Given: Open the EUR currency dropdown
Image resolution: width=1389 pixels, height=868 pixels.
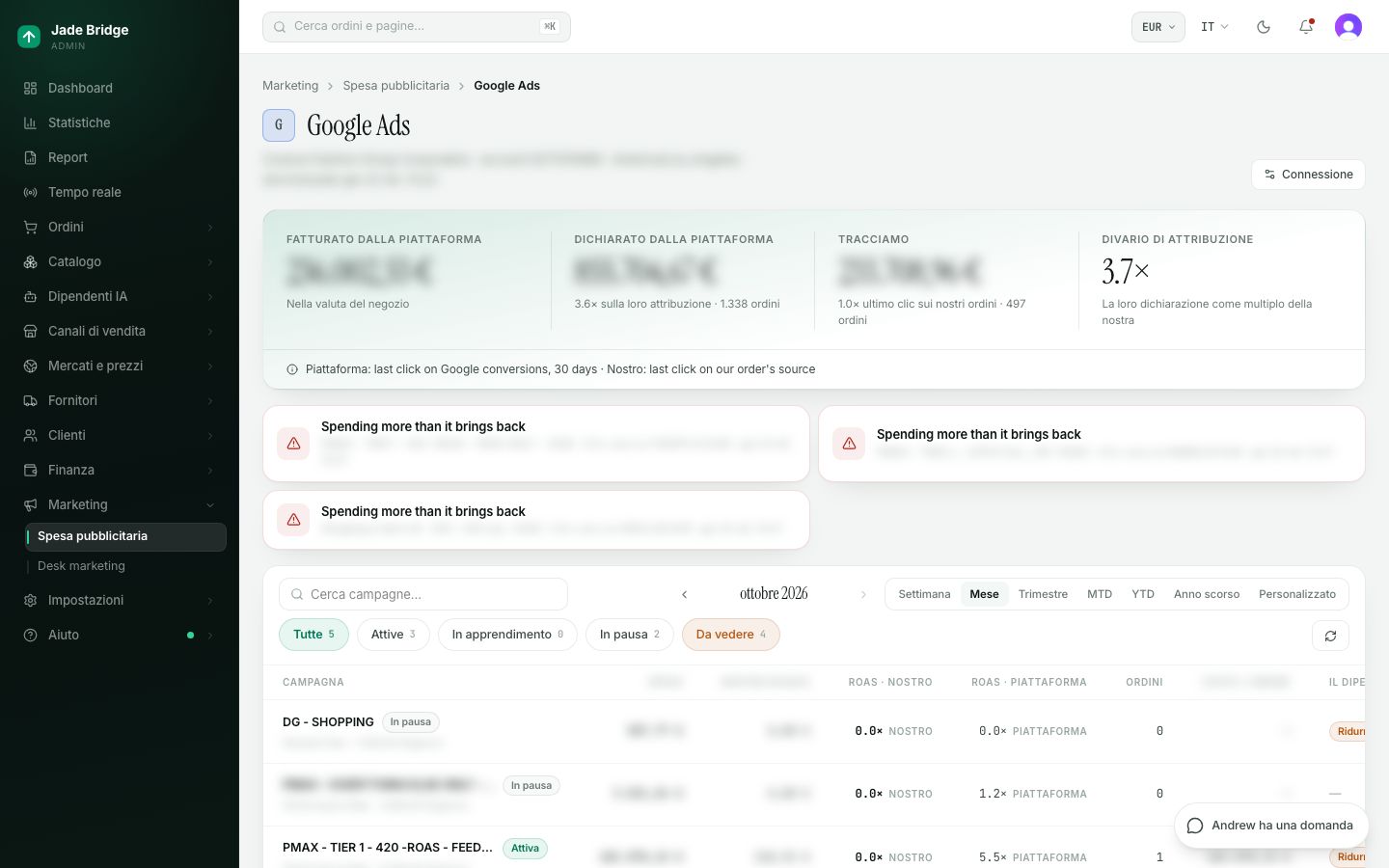Looking at the screenshot, I should [x=1157, y=27].
